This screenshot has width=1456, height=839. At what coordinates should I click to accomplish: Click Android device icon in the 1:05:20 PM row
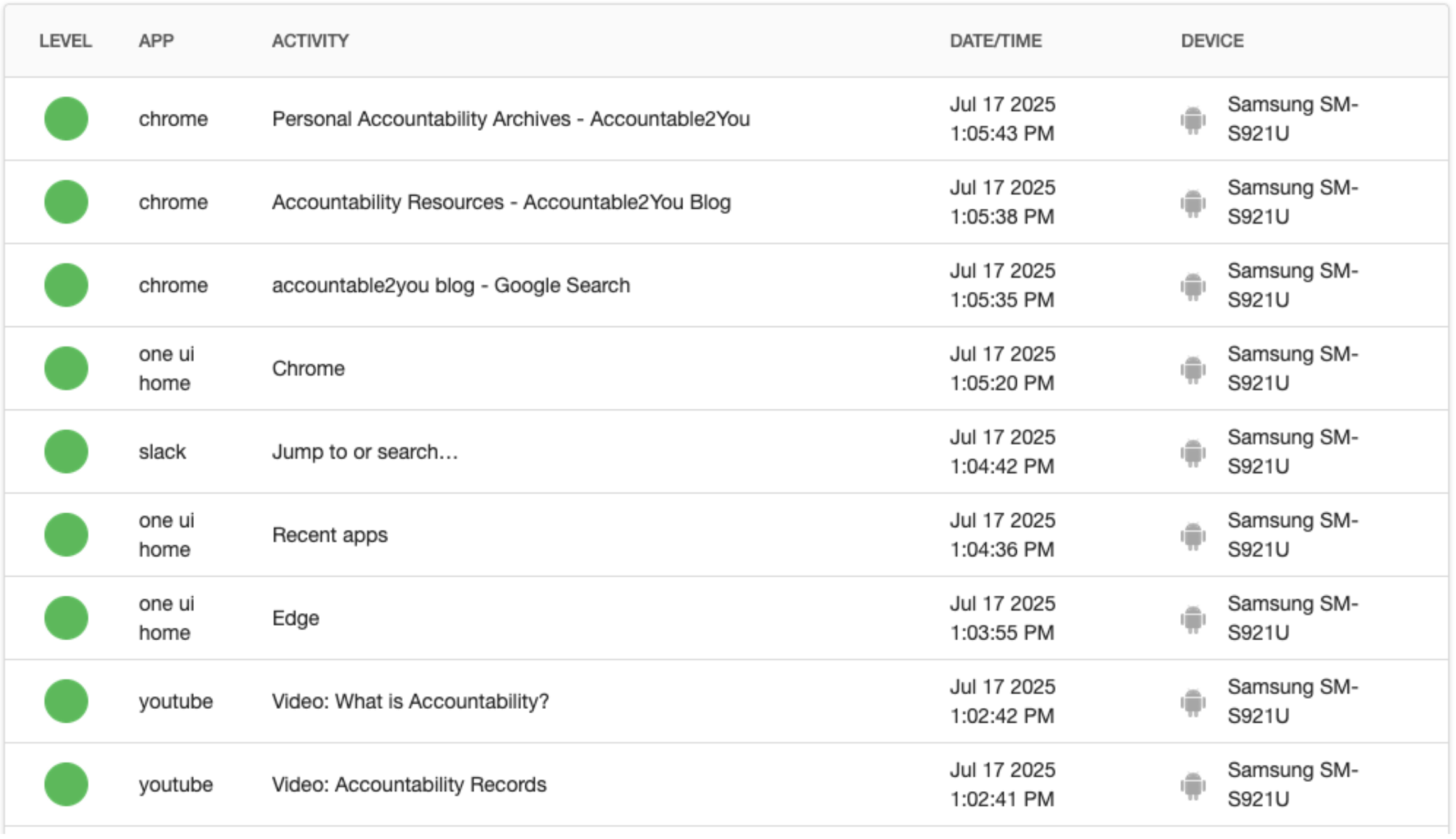[x=1193, y=370]
